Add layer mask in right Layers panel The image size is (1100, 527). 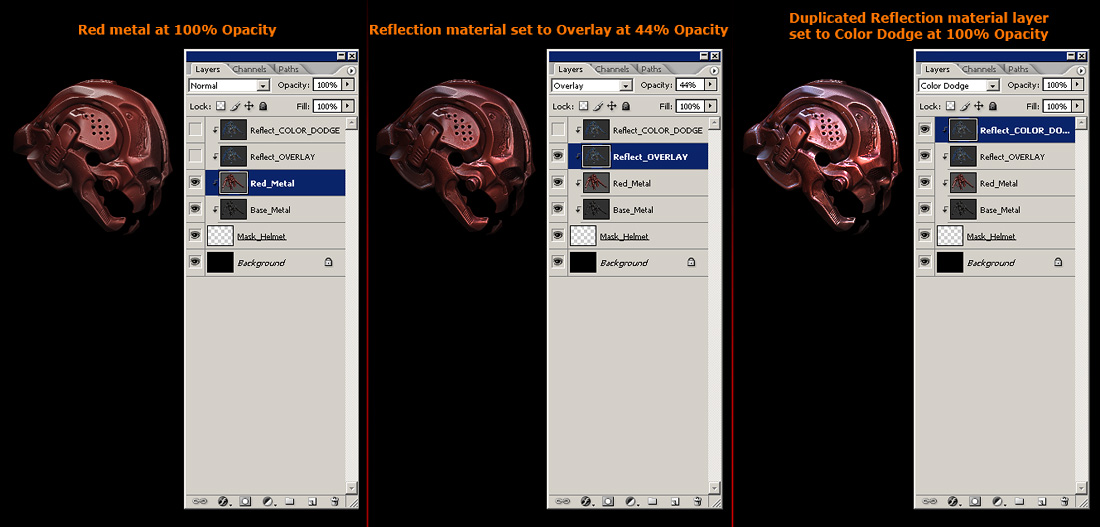tap(975, 501)
